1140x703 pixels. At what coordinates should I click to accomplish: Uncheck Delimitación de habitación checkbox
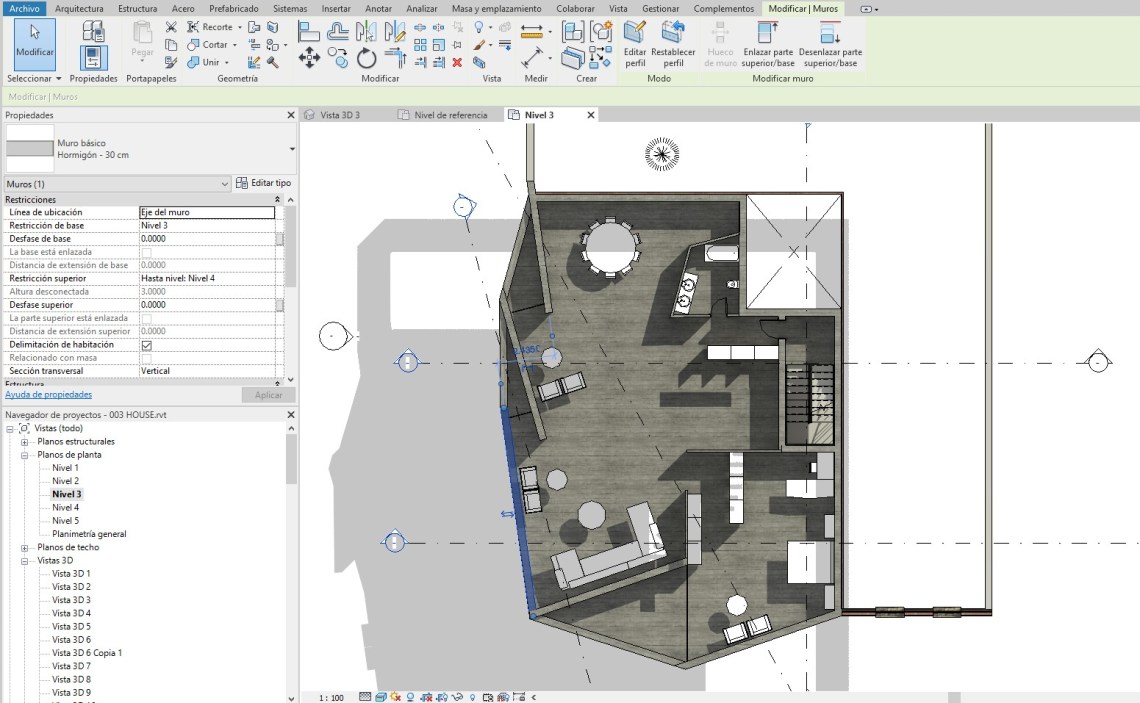(x=147, y=345)
